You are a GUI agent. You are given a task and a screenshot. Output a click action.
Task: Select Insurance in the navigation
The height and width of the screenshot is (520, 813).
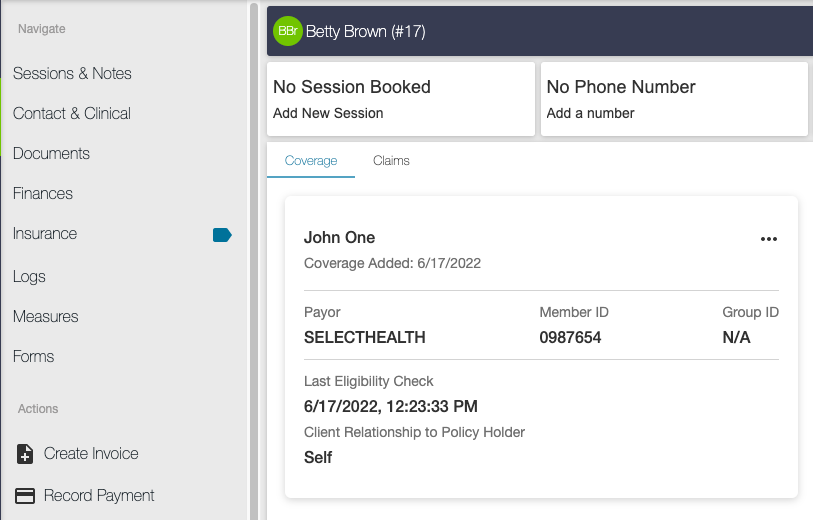[x=45, y=234]
